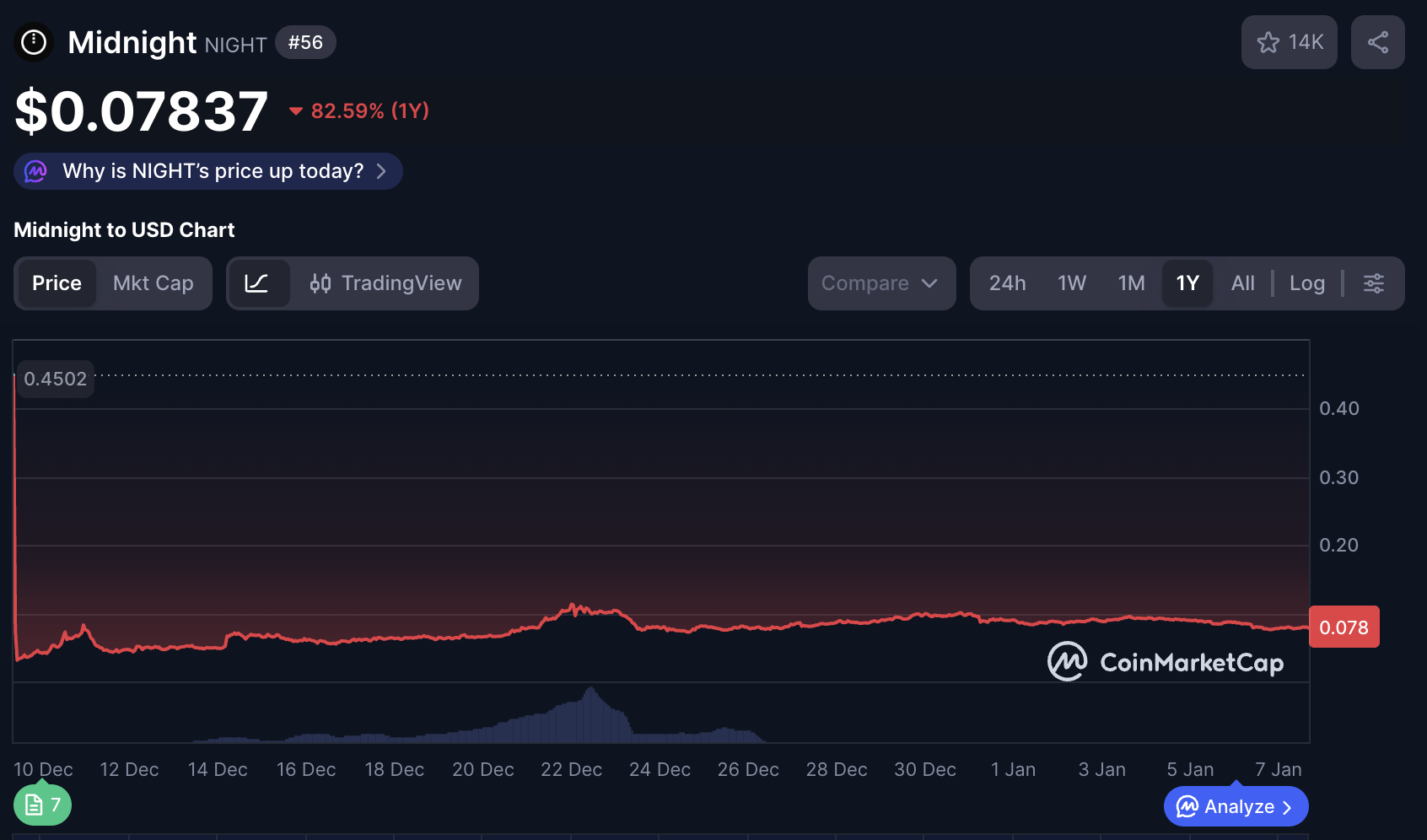Click the Midnight coin logo
Image resolution: width=1427 pixels, height=840 pixels.
pos(34,41)
